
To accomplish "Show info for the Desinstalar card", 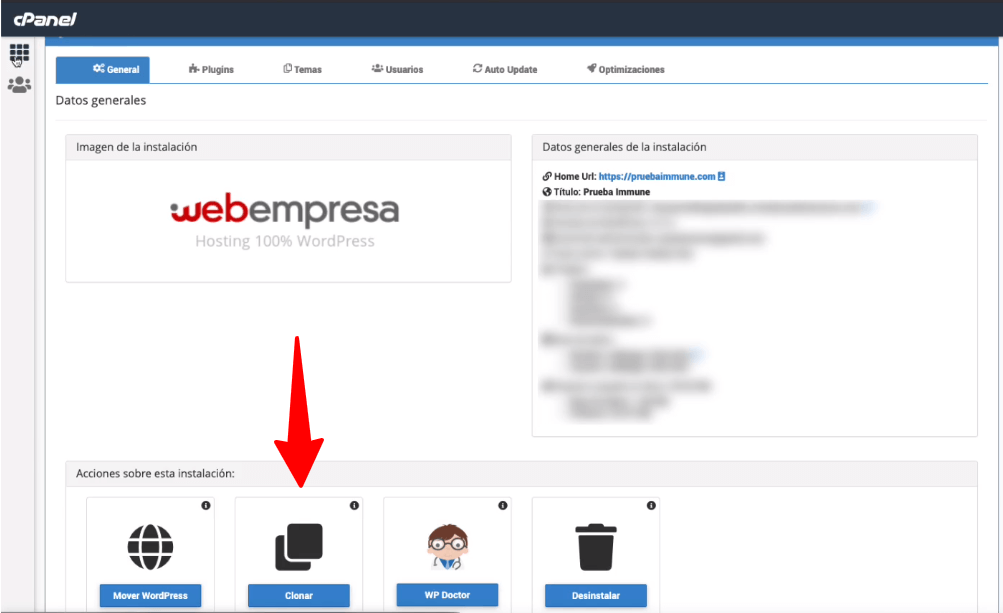I will (x=650, y=506).
